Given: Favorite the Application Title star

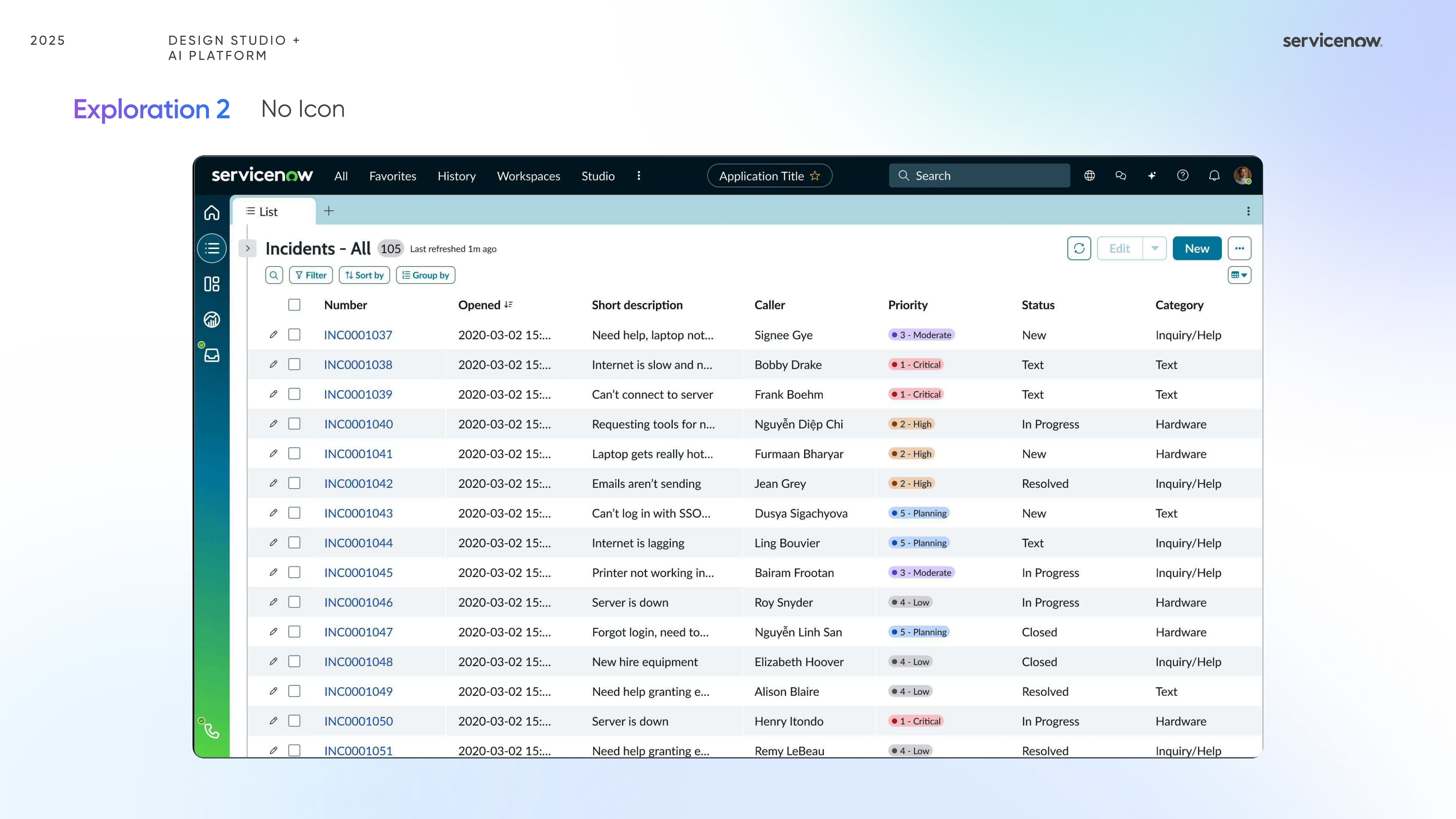Looking at the screenshot, I should pyautogui.click(x=815, y=176).
